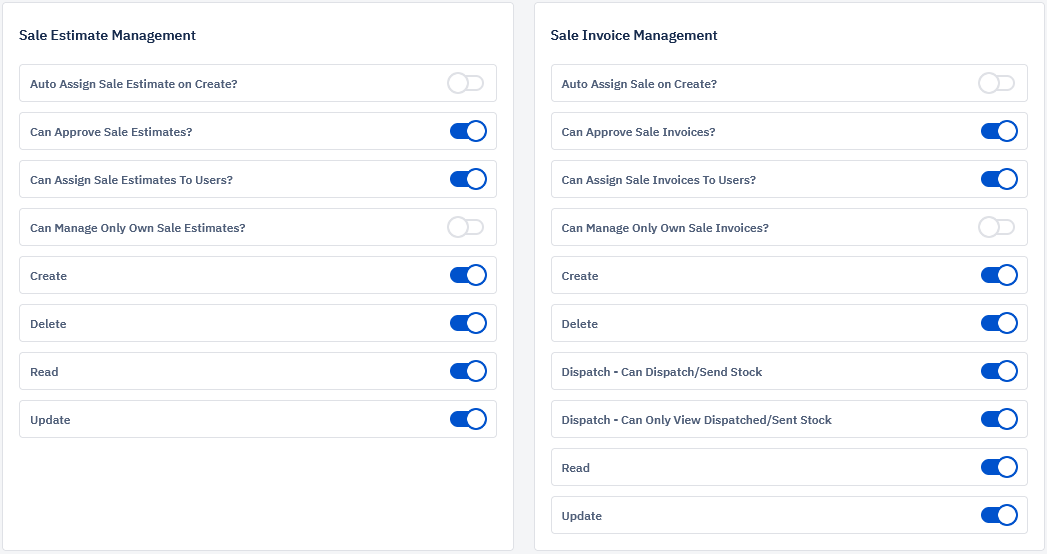Disable Can Approve Sale Estimates toggle
The image size is (1047, 554).
tap(467, 131)
